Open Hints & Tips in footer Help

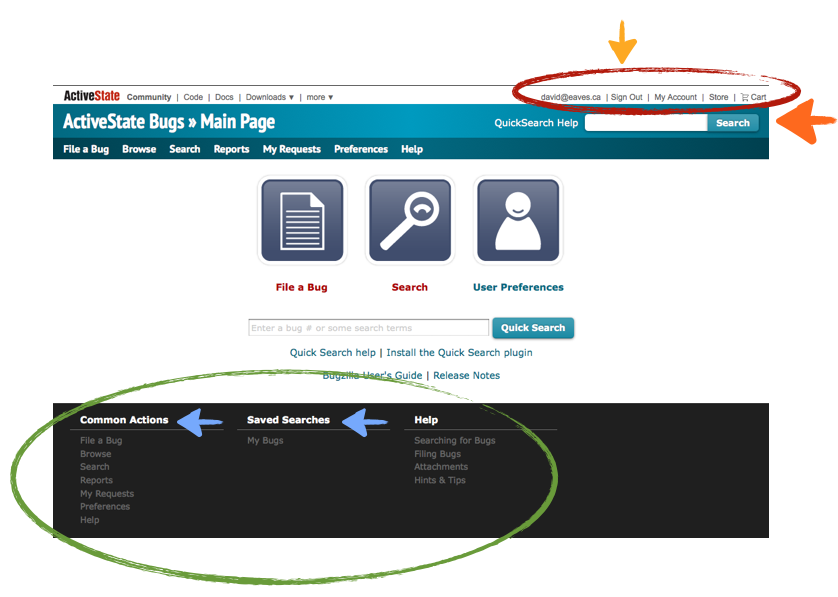[440, 481]
